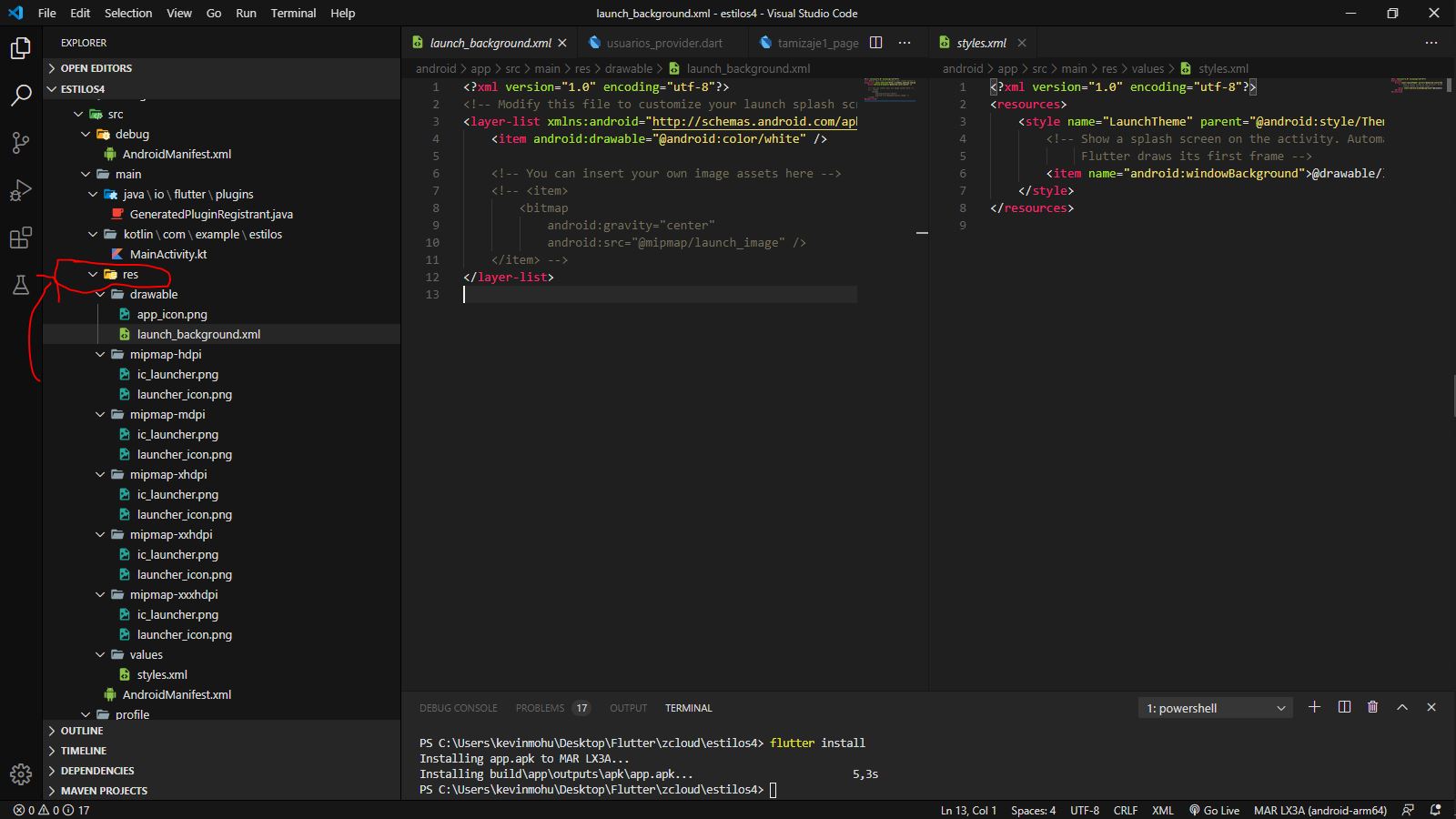Select the Testing flask icon in the sidebar
Viewport: 1456px width, 819px height.
coord(20,285)
